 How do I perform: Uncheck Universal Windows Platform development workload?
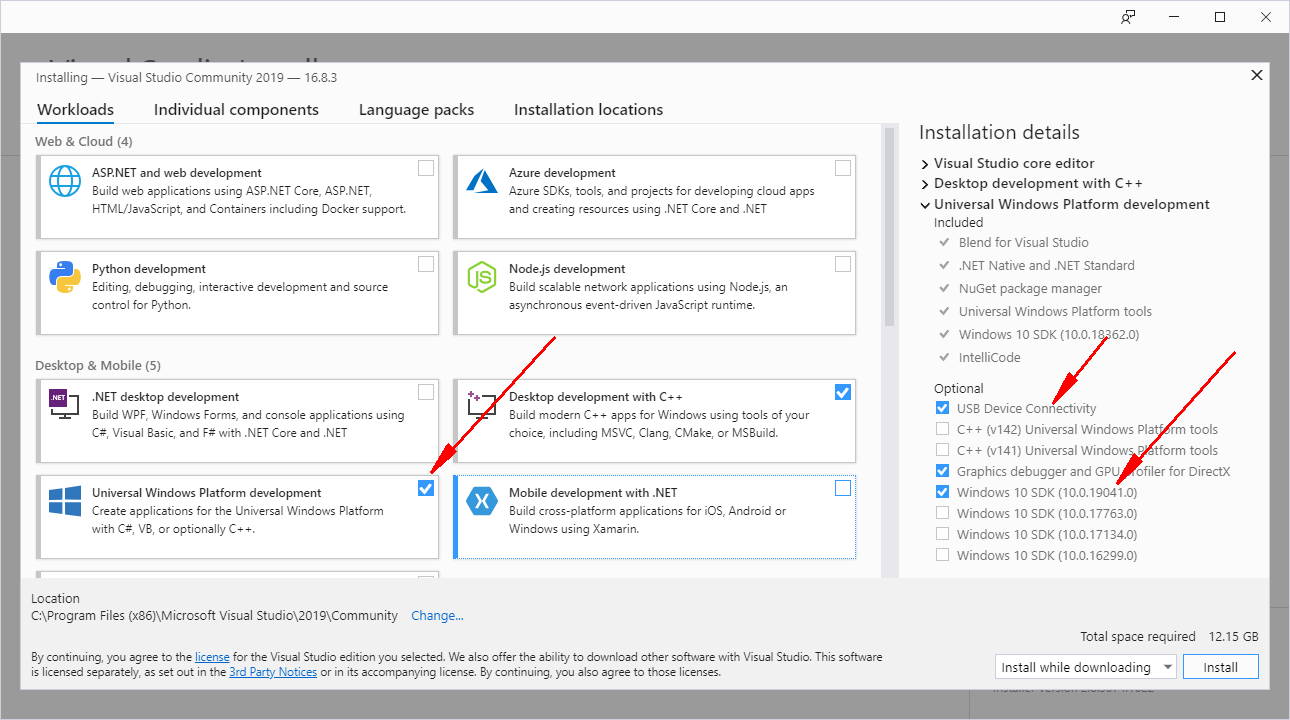[426, 488]
